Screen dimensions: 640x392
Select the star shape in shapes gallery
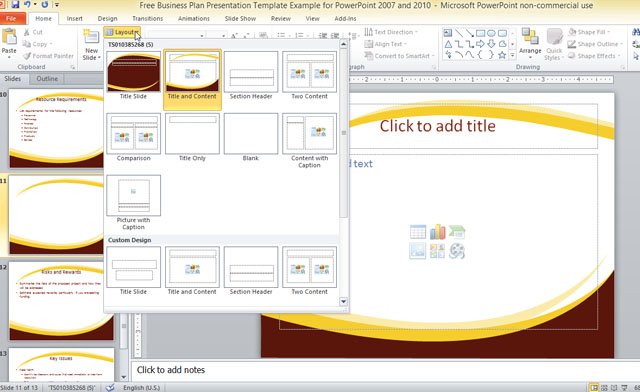[x=502, y=55]
